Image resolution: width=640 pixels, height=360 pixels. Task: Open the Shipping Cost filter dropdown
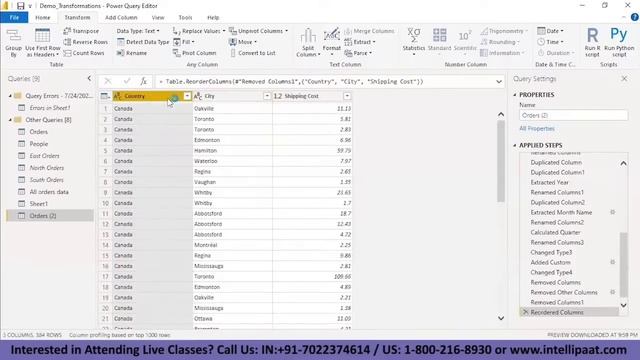click(x=347, y=96)
